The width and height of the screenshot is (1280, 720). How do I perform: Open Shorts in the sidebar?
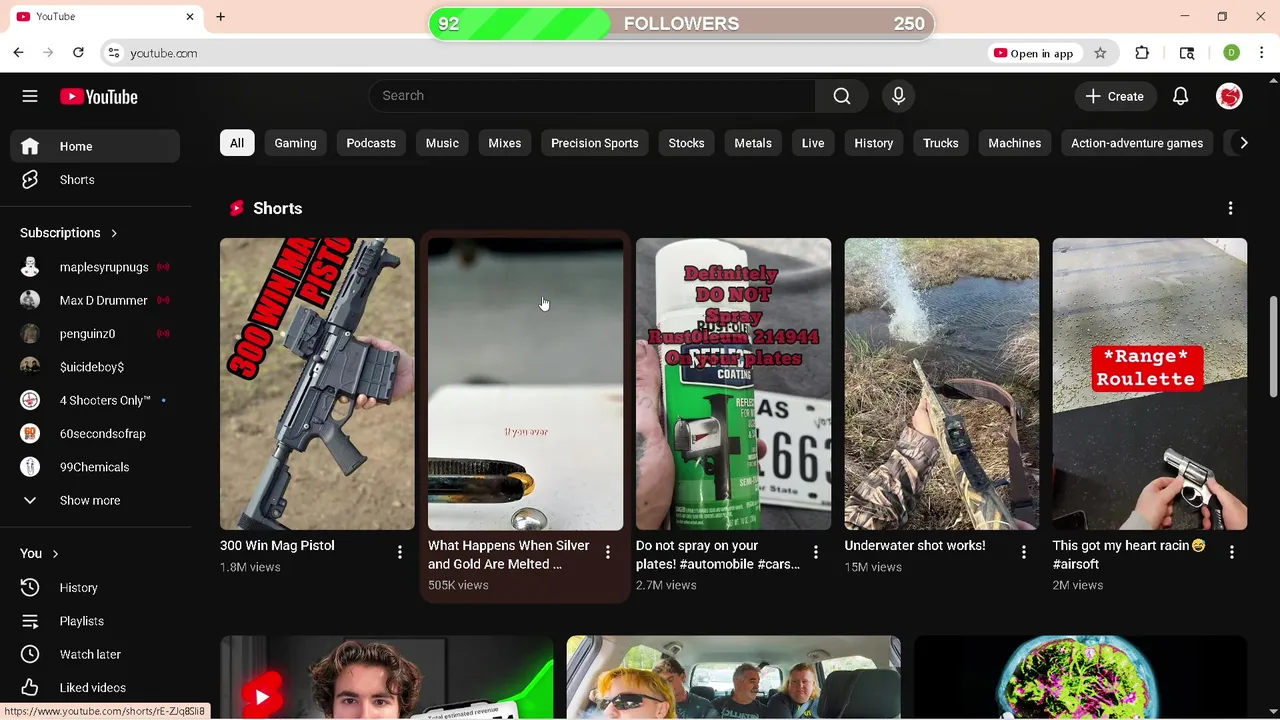pos(95,180)
